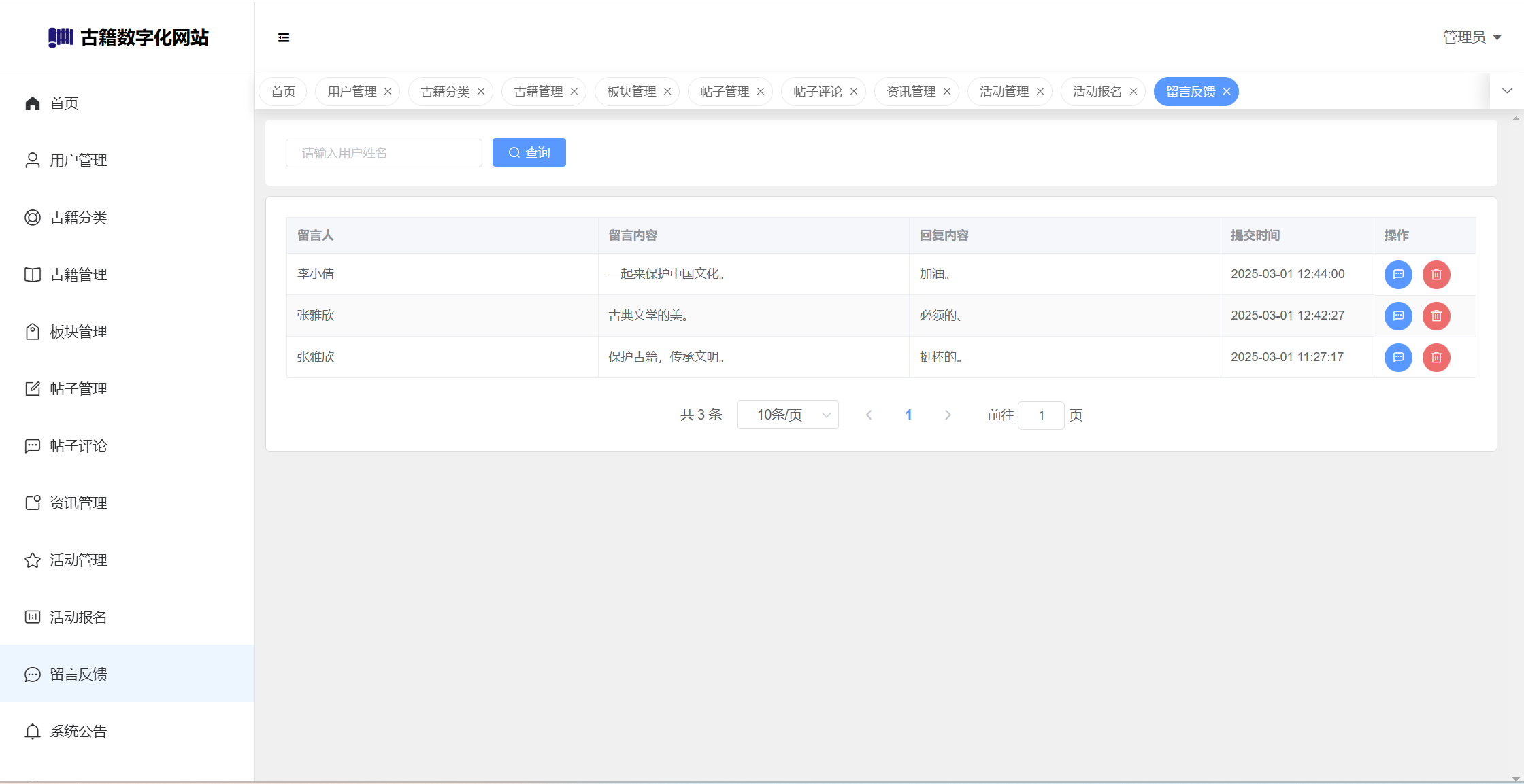1524x784 pixels.
Task: Open 帖子评论 in sidebar menu
Action: click(x=78, y=446)
